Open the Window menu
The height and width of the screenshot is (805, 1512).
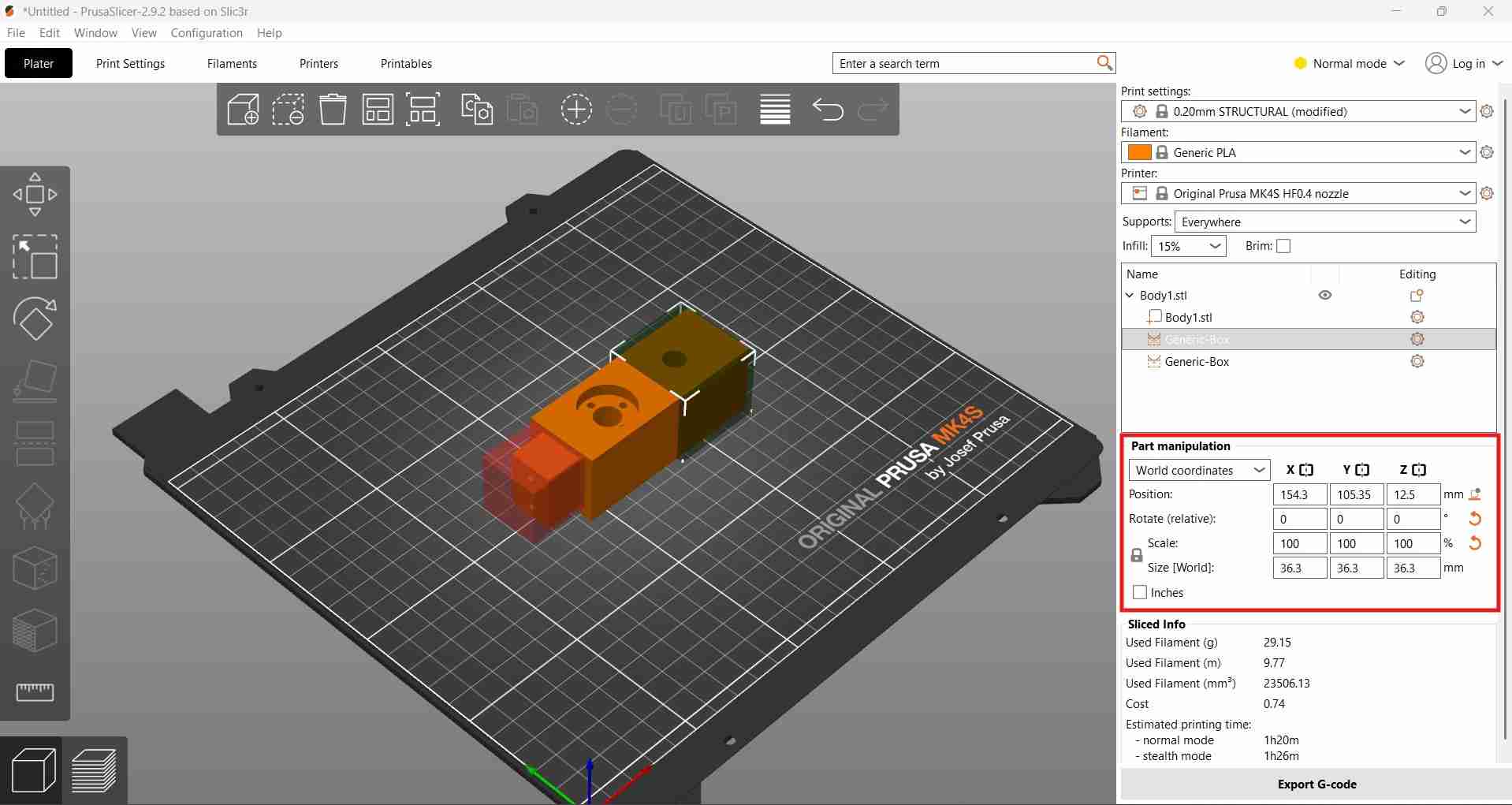pyautogui.click(x=95, y=32)
